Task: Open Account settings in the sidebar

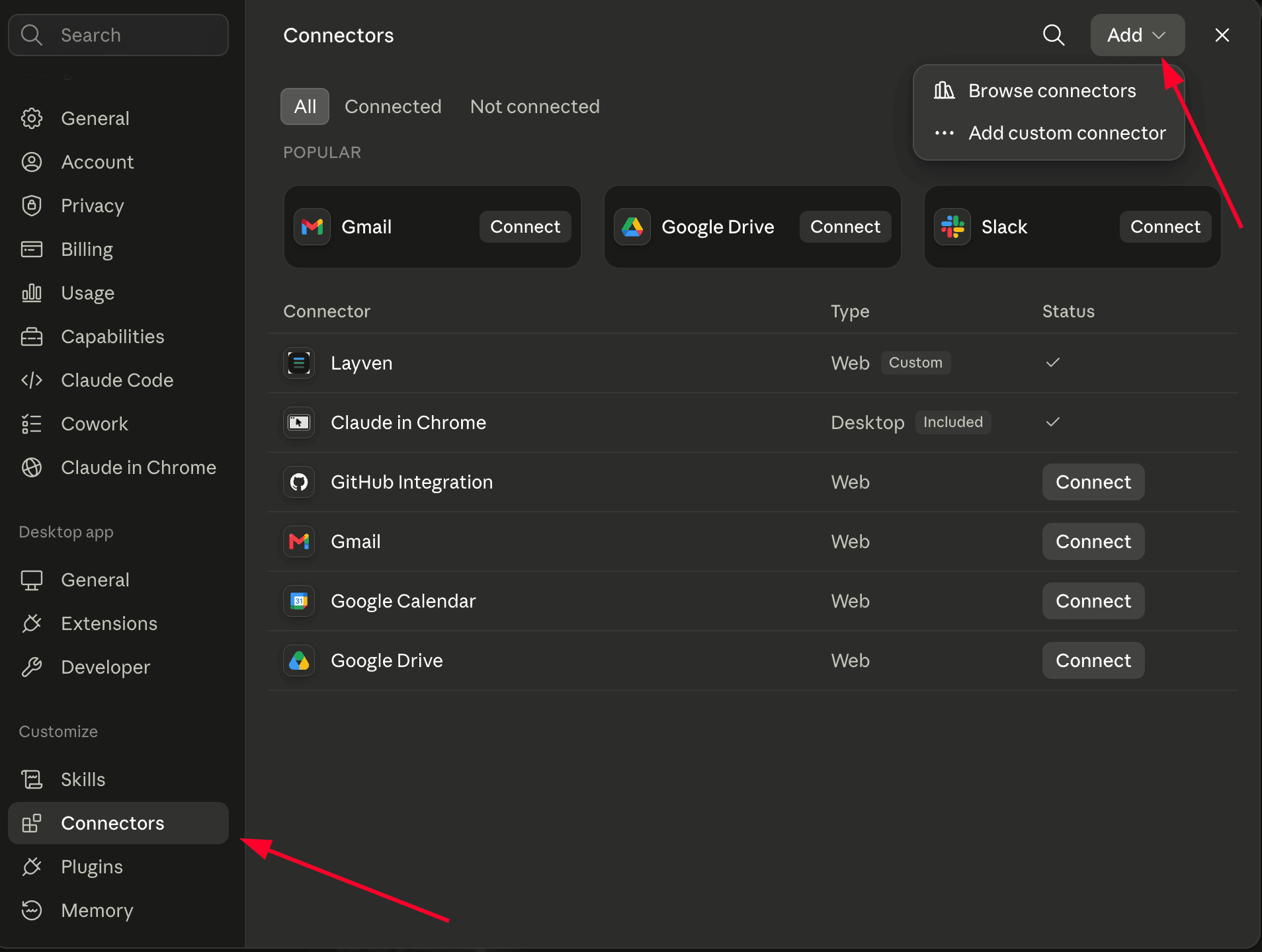Action: (x=118, y=162)
